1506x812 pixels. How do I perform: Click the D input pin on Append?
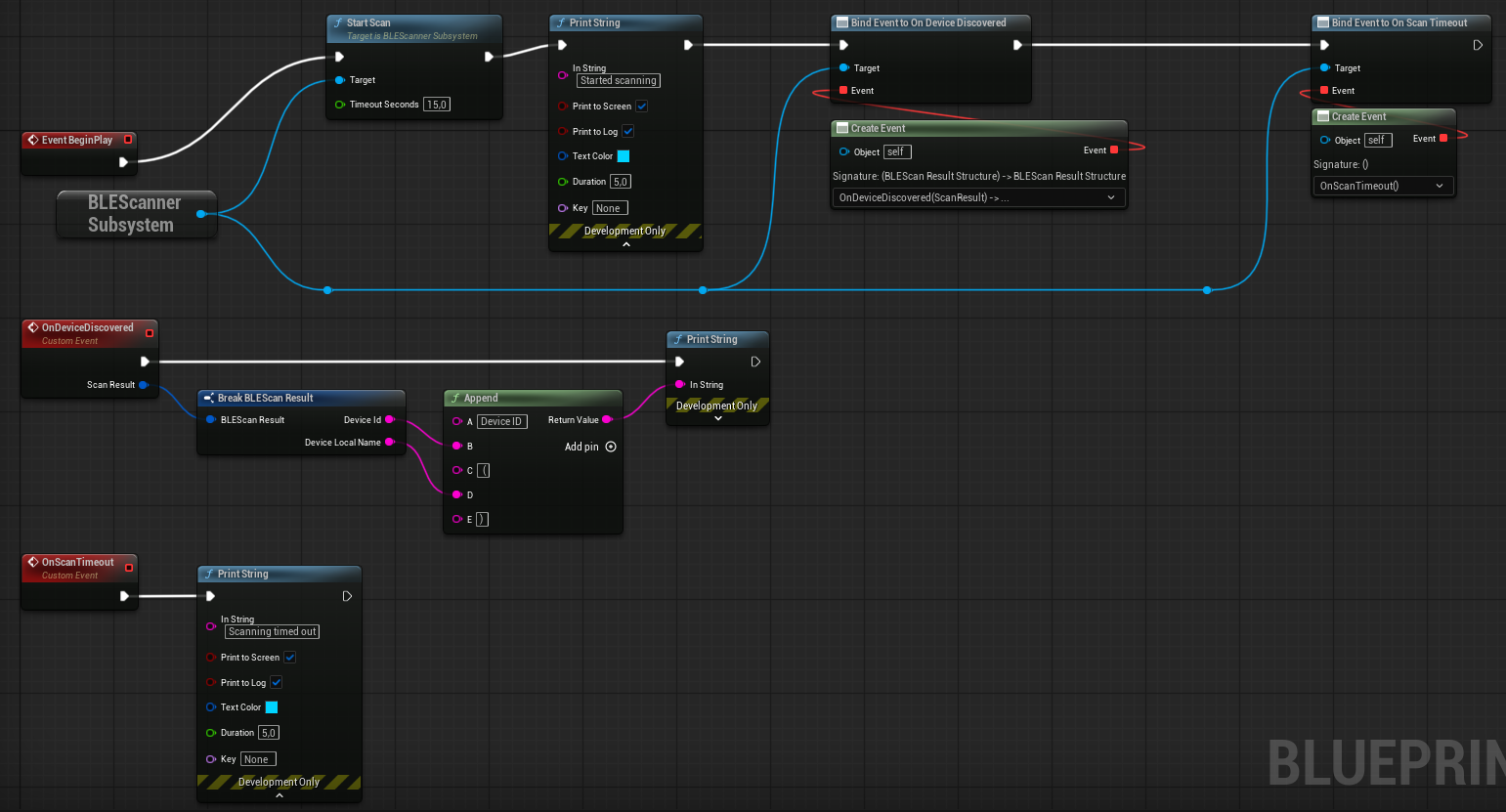tap(456, 495)
